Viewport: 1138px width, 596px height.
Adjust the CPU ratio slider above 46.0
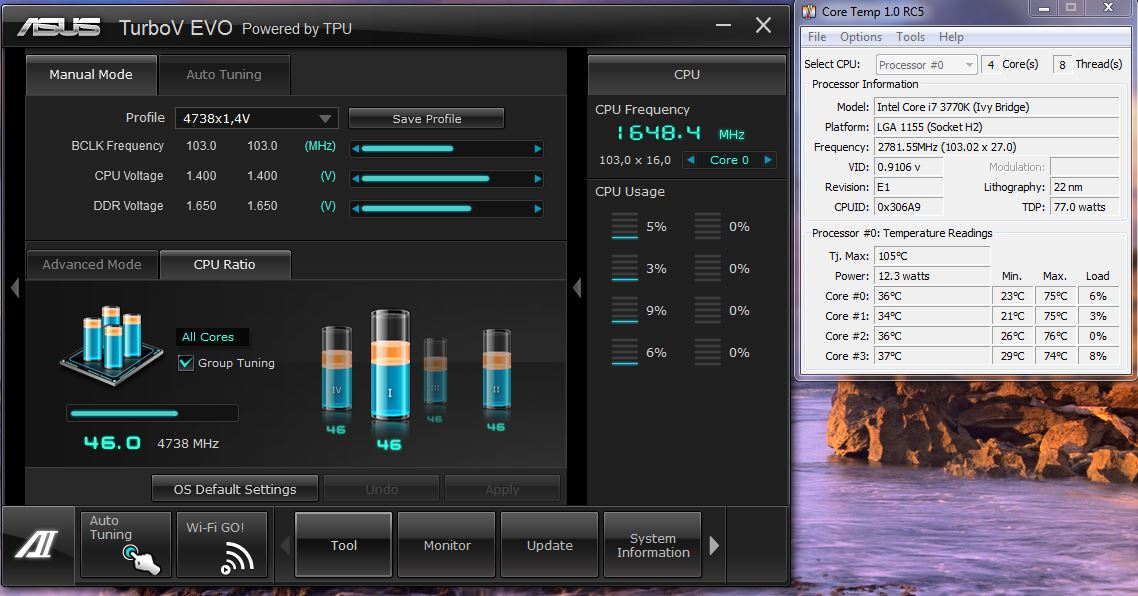click(x=152, y=413)
